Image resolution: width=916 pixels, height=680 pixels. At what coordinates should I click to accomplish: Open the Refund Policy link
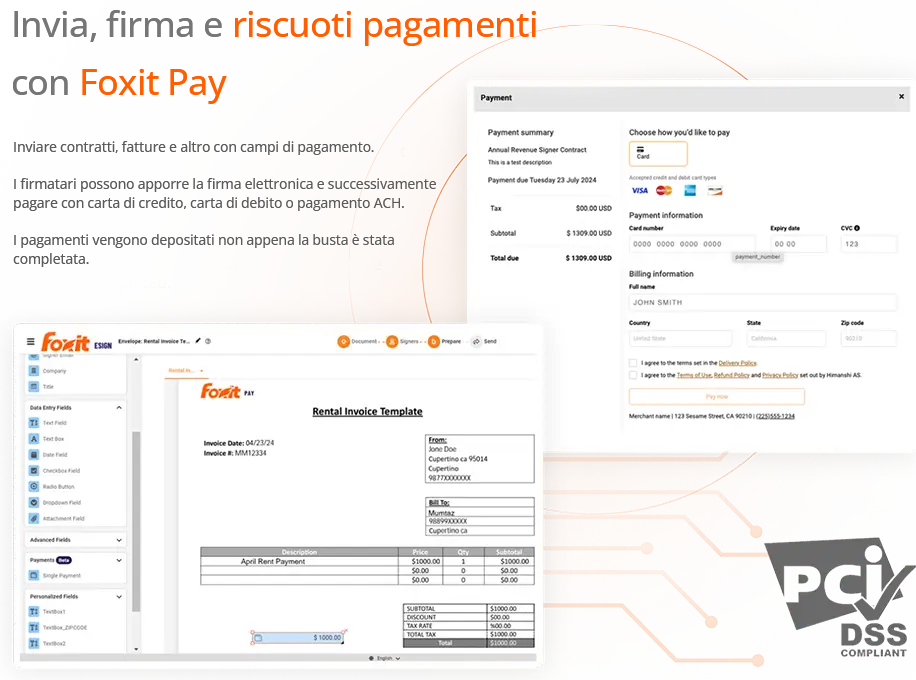(731, 375)
